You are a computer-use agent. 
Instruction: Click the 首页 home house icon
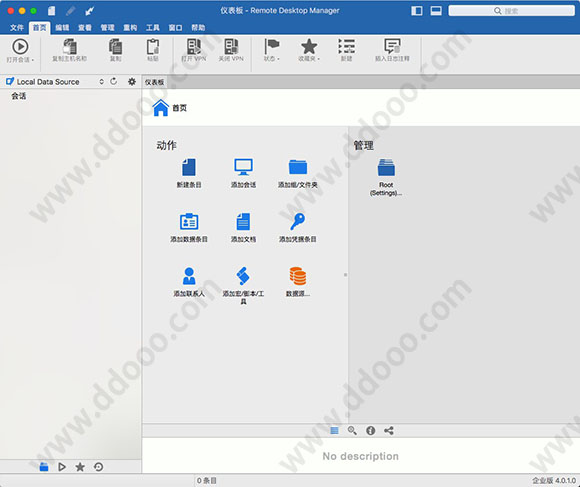[161, 108]
